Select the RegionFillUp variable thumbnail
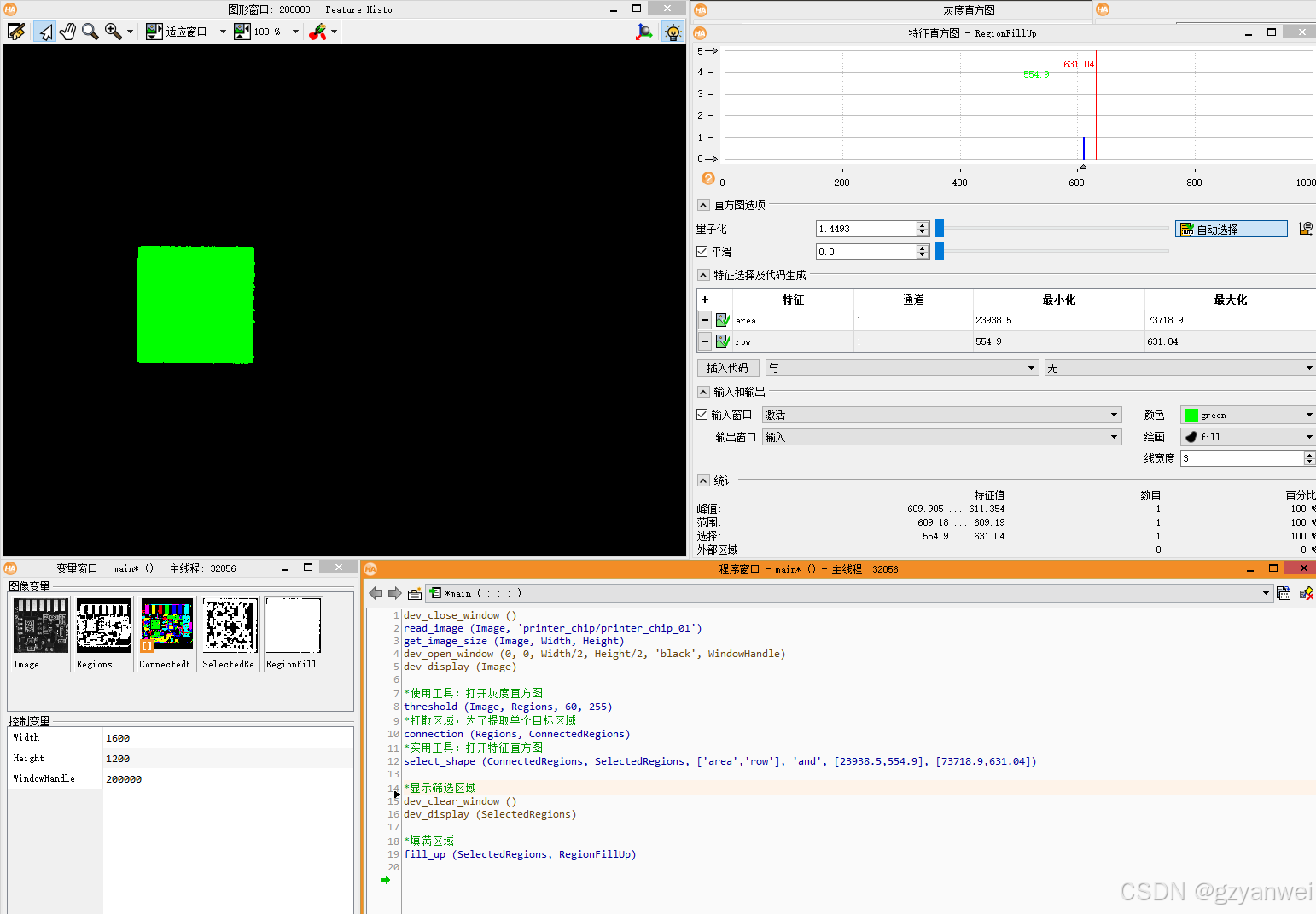The width and height of the screenshot is (1316, 914). (x=293, y=634)
